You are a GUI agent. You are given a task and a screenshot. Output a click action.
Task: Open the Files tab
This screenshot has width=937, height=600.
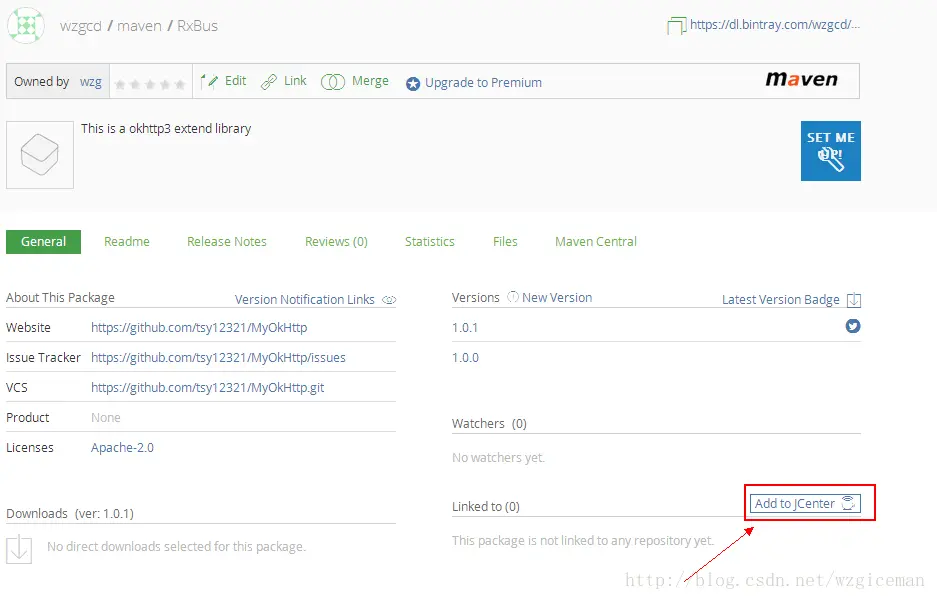505,241
